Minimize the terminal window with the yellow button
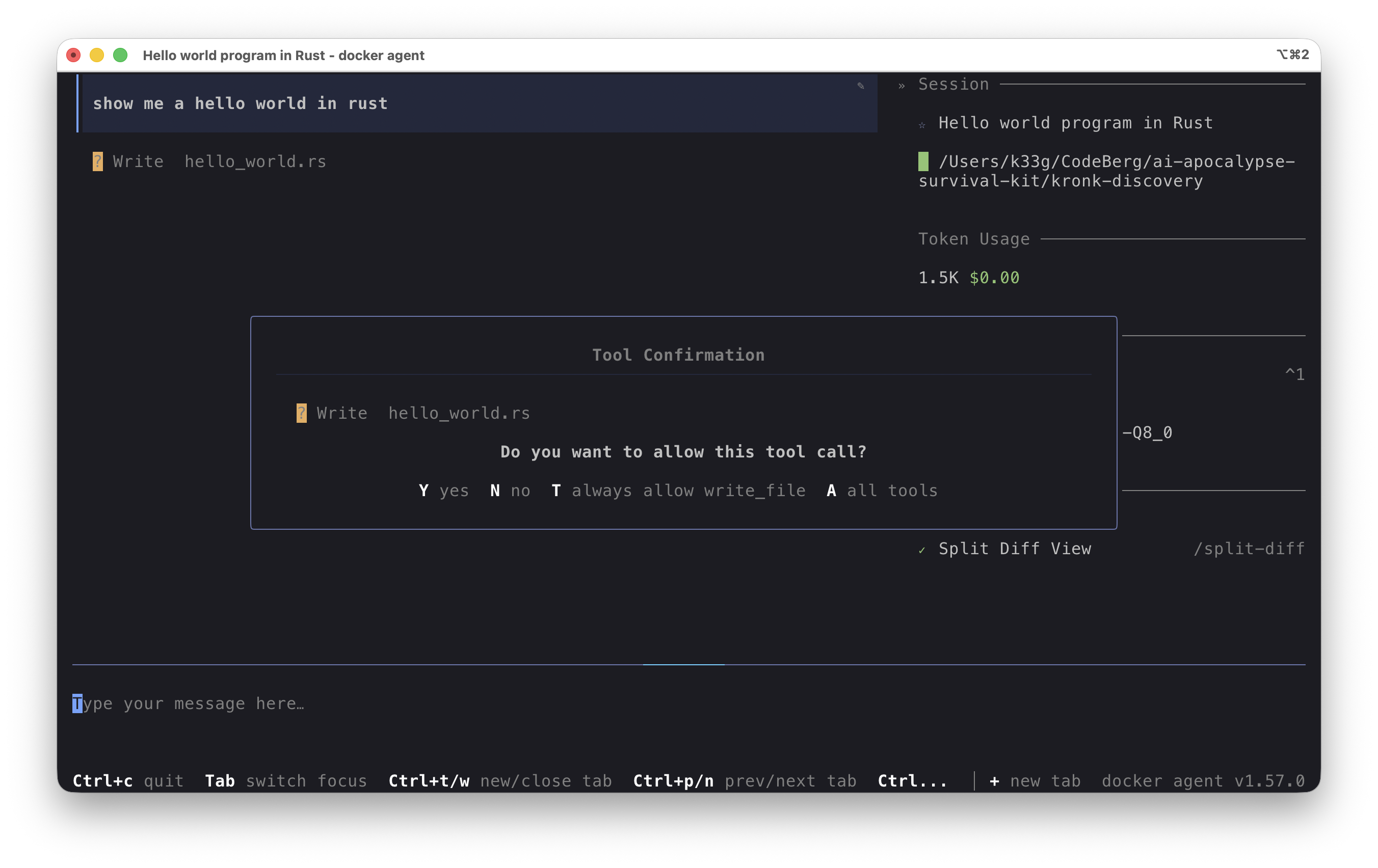The image size is (1378, 868). tap(97, 56)
